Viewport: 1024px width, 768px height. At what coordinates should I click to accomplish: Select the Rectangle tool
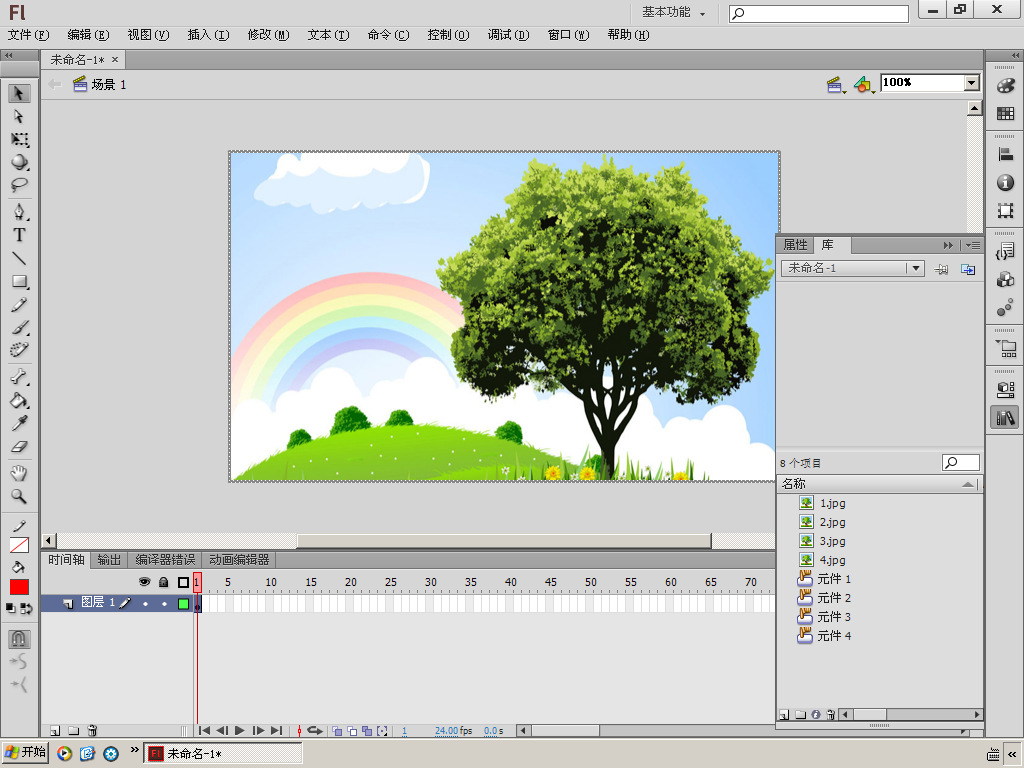click(x=19, y=281)
